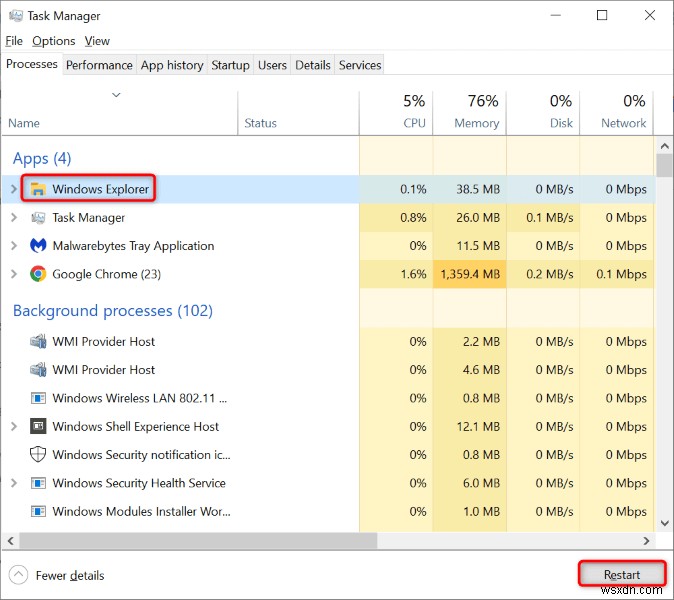Click the vertical scrollbar down arrow
Screen dimensions: 674x600
(x=665, y=523)
